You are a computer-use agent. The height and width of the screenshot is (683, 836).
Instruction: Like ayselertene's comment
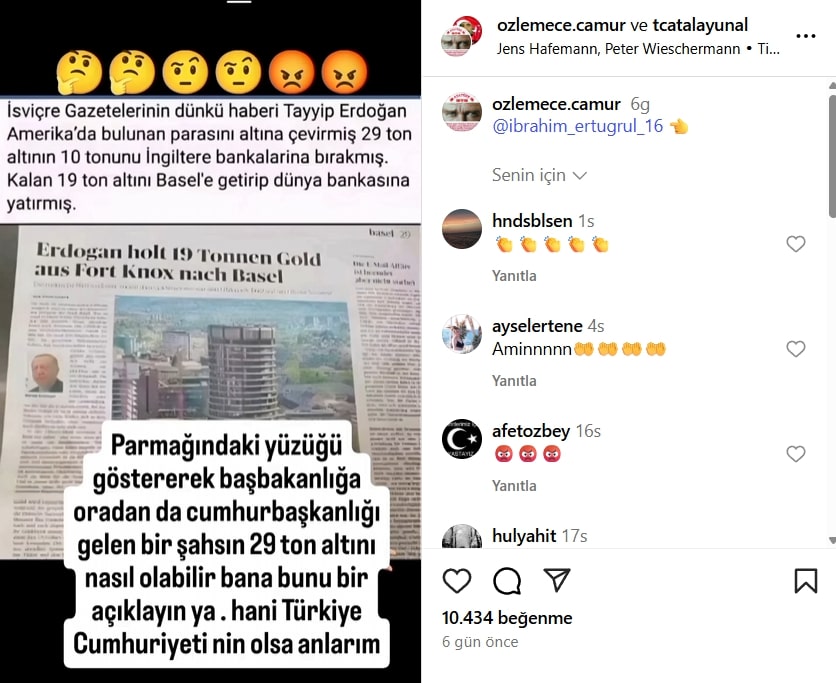pyautogui.click(x=795, y=349)
